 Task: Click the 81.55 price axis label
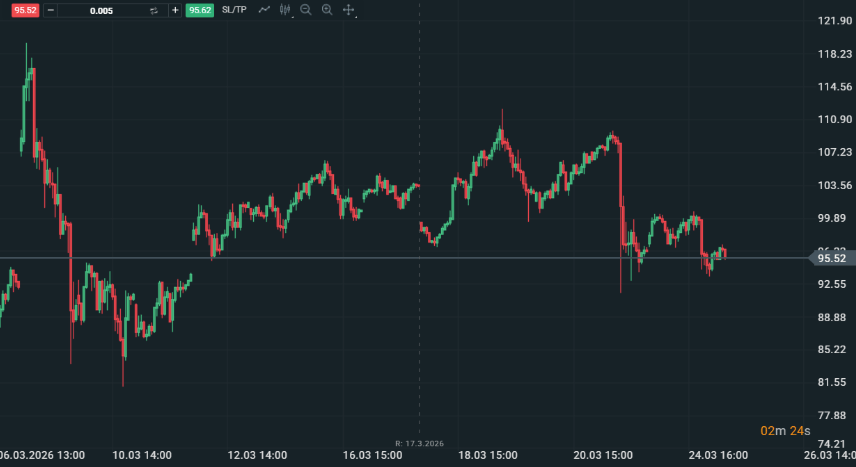click(x=833, y=382)
